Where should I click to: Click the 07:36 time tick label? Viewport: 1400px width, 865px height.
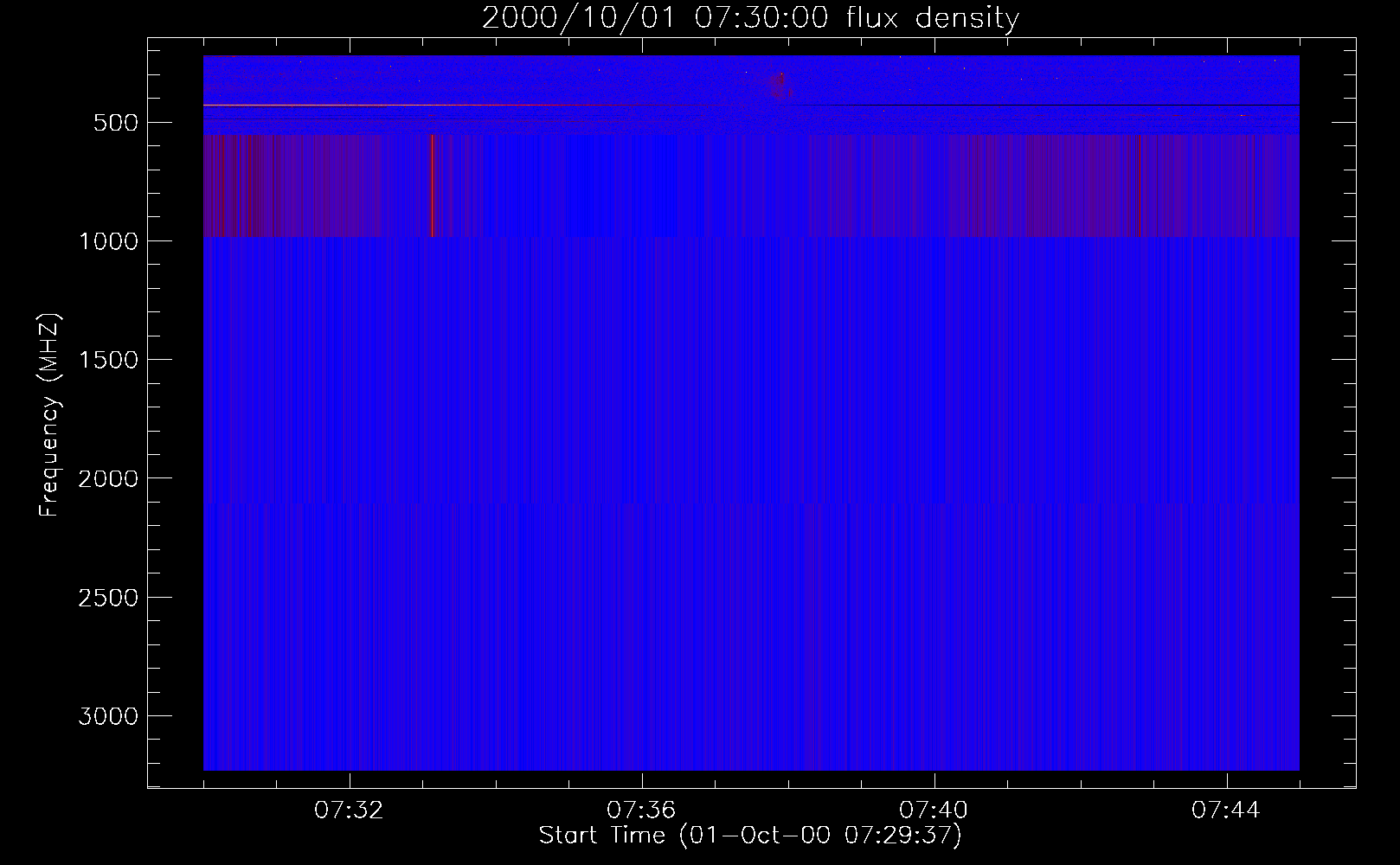click(x=641, y=811)
